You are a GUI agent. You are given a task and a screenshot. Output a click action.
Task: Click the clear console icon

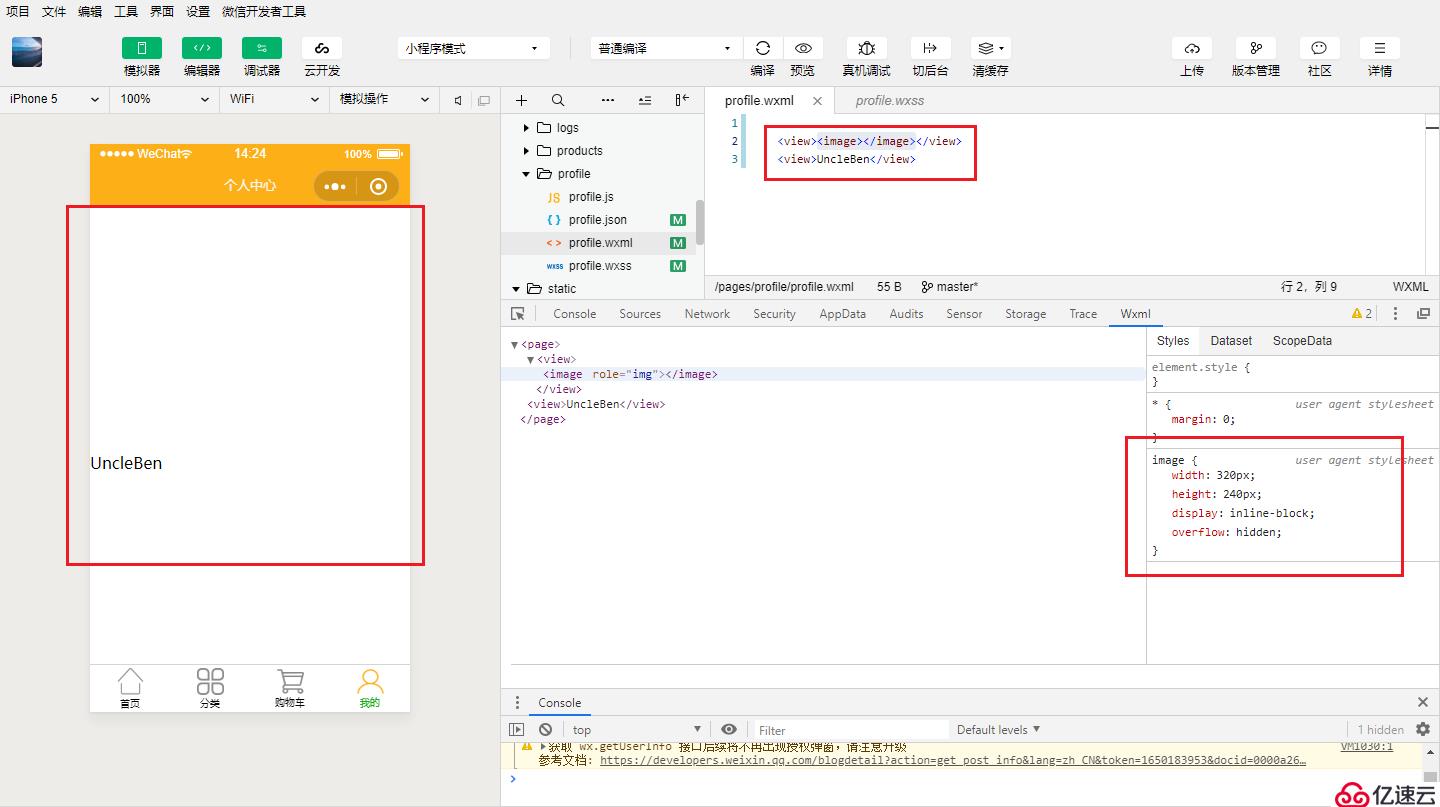pyautogui.click(x=546, y=730)
